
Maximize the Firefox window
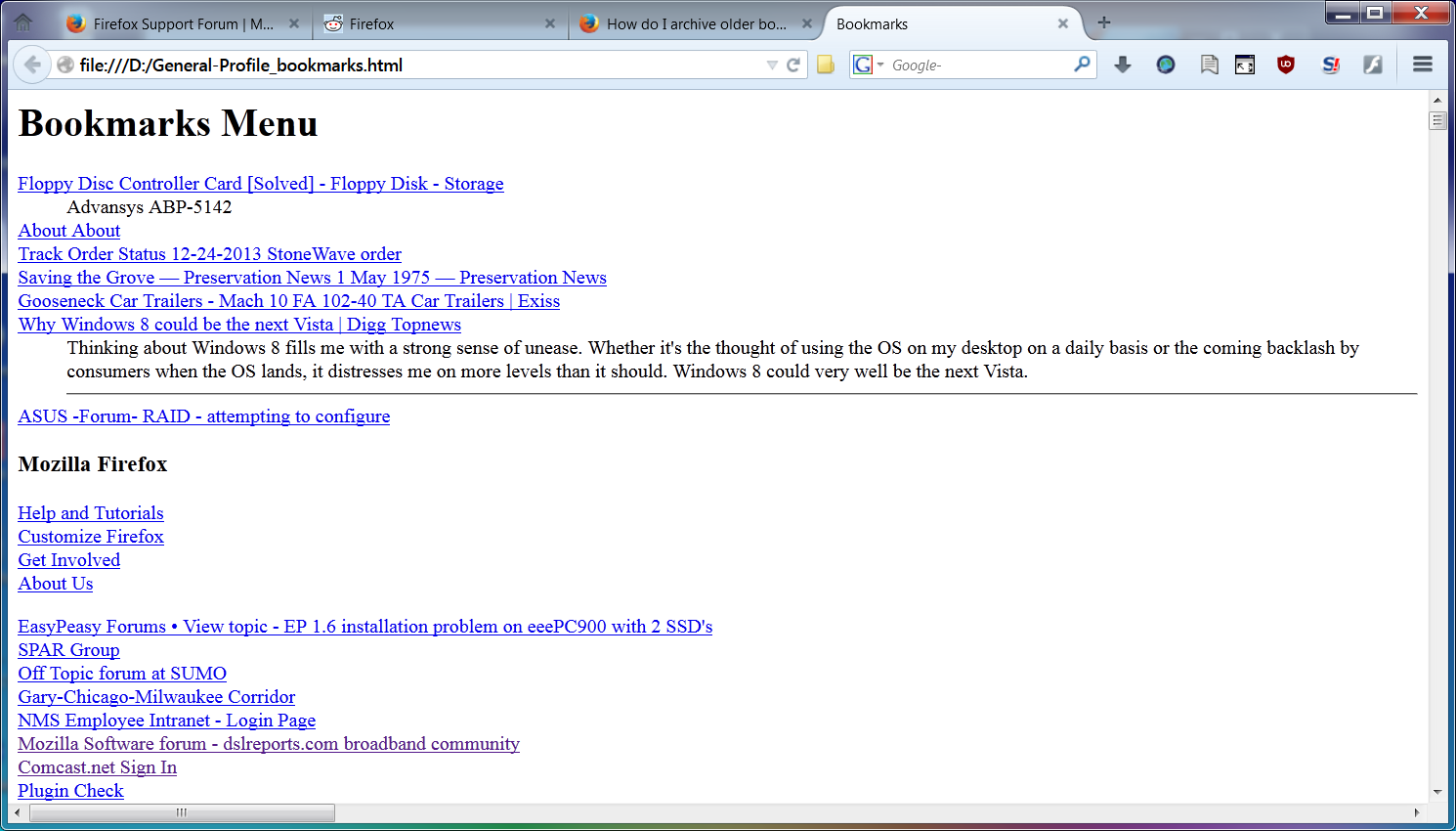(x=1375, y=13)
